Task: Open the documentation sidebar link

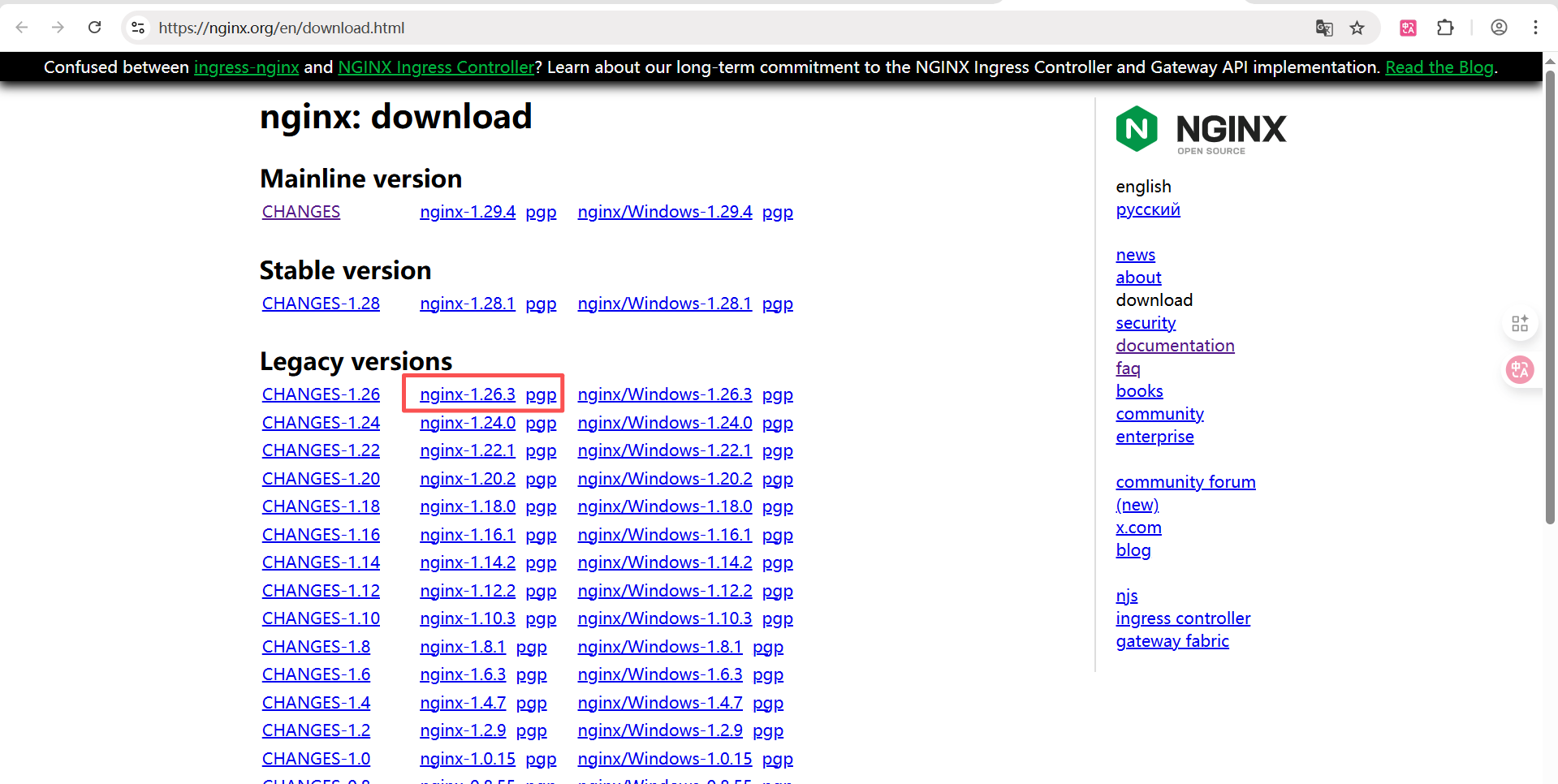Action: [1174, 346]
